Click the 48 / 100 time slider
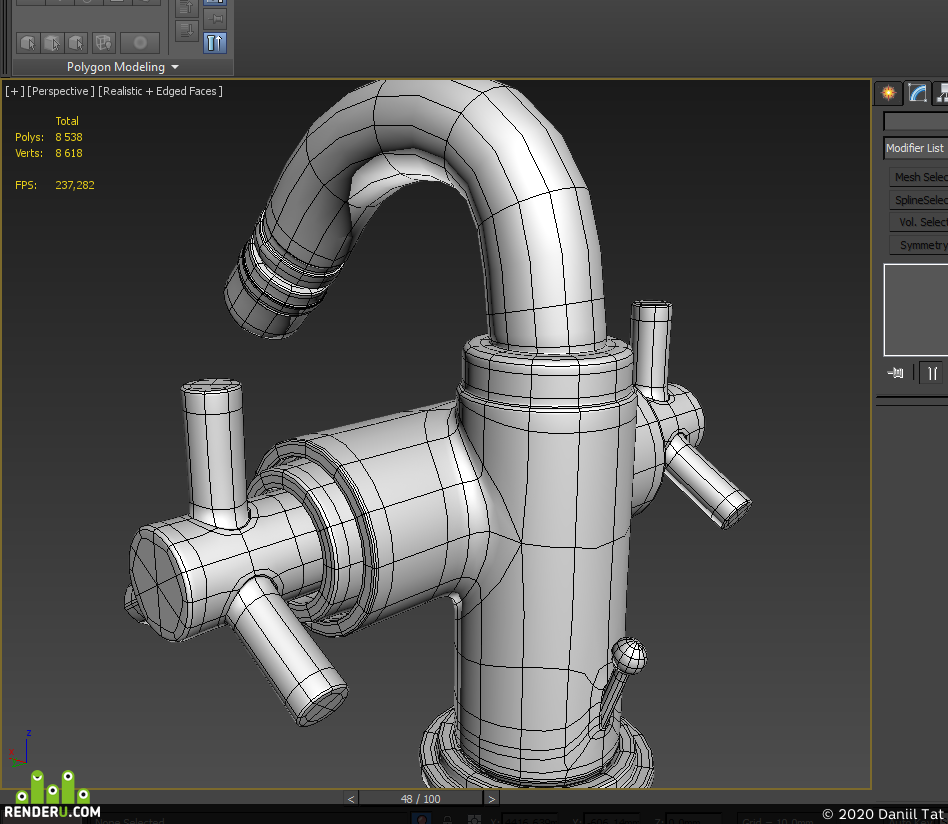Image resolution: width=948 pixels, height=824 pixels. 421,799
